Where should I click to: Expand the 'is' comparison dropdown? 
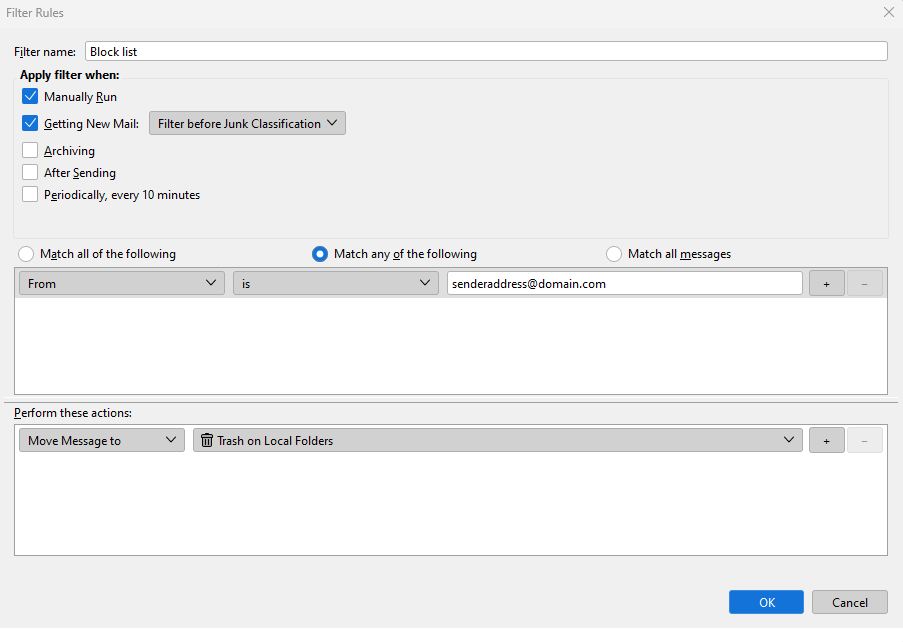(335, 283)
